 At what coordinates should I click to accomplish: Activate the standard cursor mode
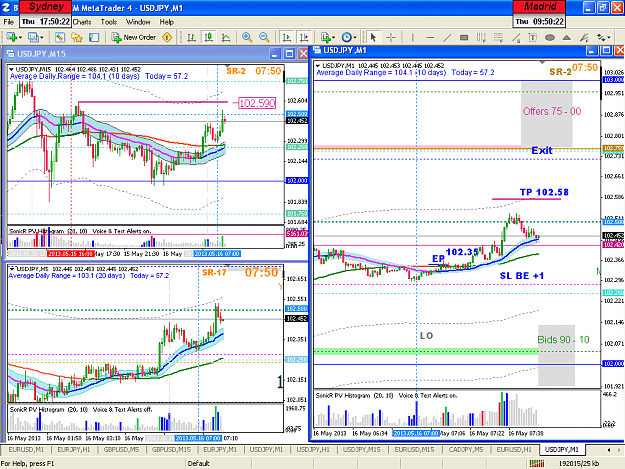[x=373, y=37]
